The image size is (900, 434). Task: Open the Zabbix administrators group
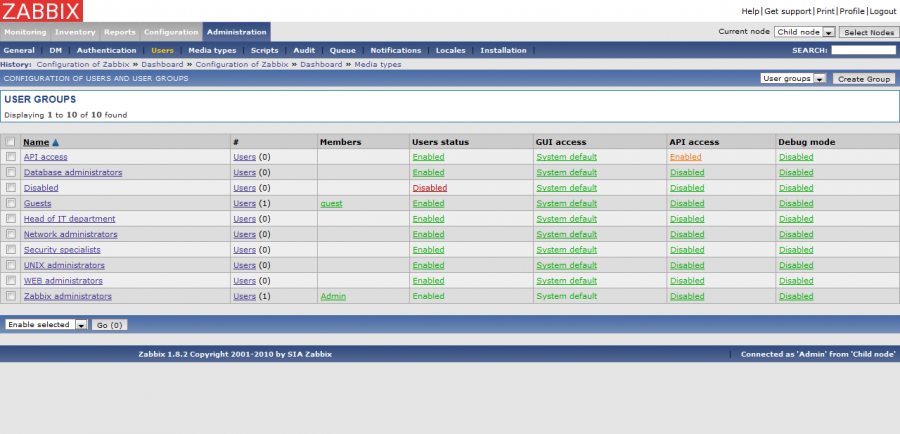tap(68, 296)
